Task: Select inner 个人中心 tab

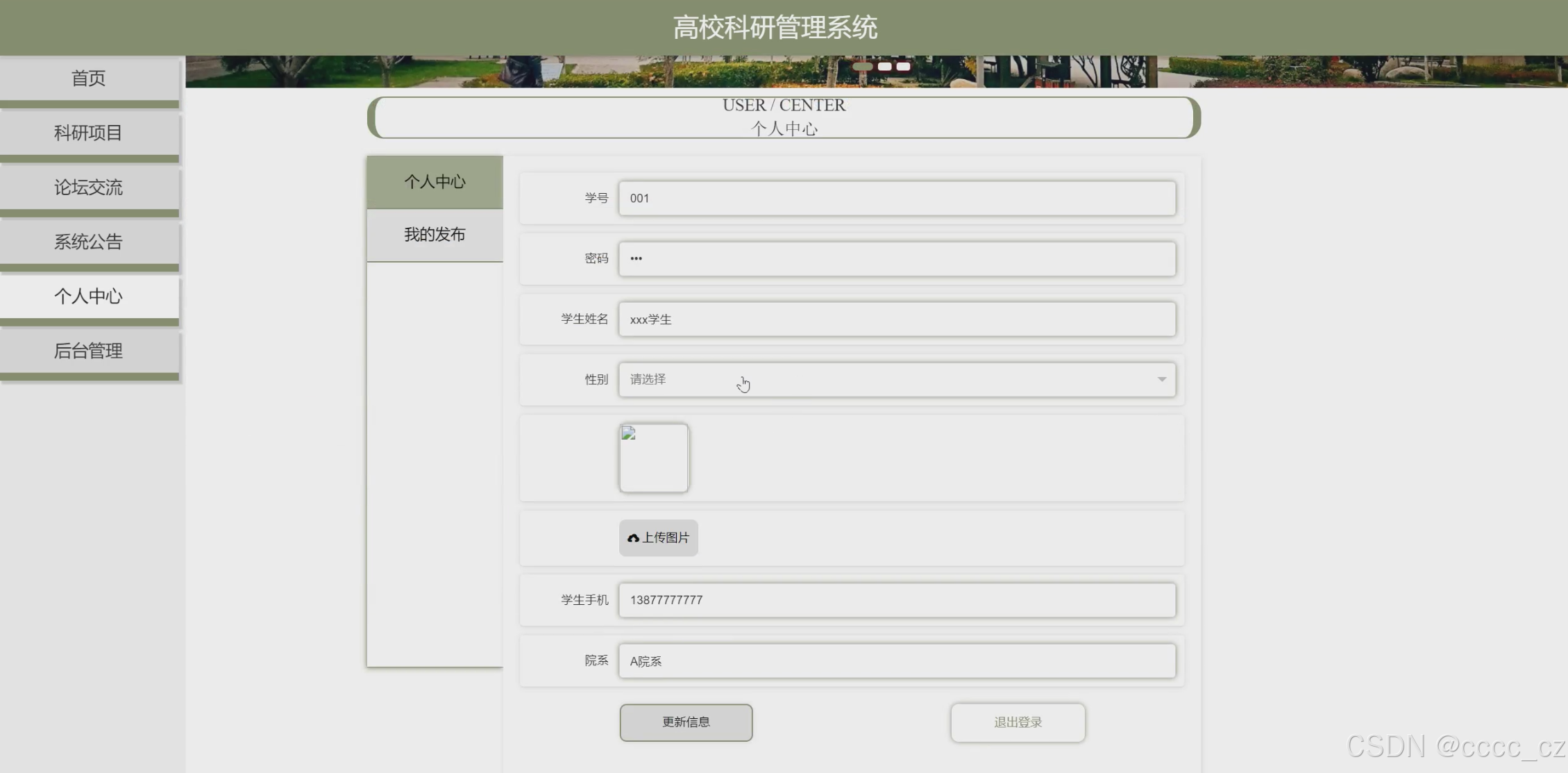Action: [435, 182]
